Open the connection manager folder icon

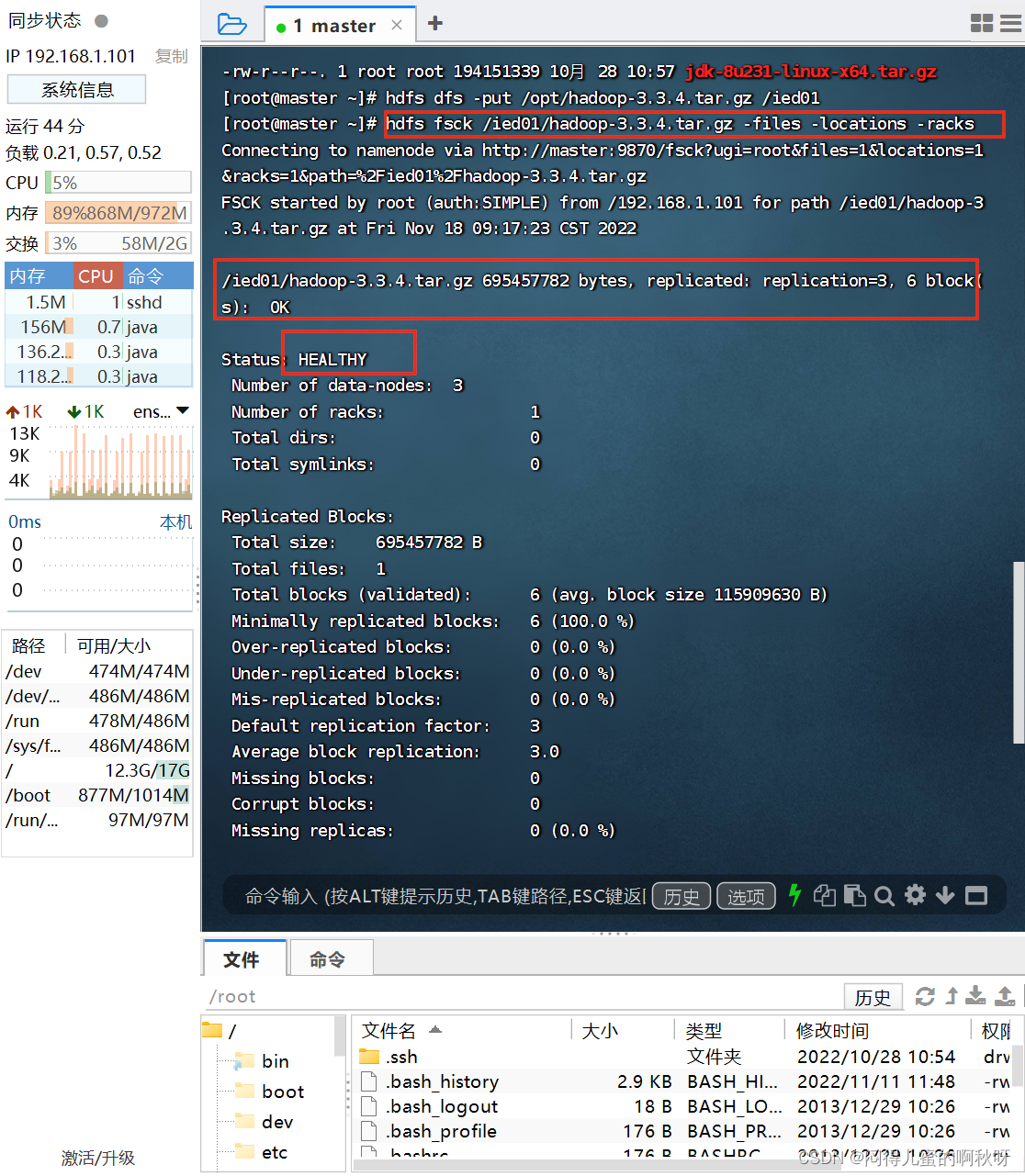232,23
